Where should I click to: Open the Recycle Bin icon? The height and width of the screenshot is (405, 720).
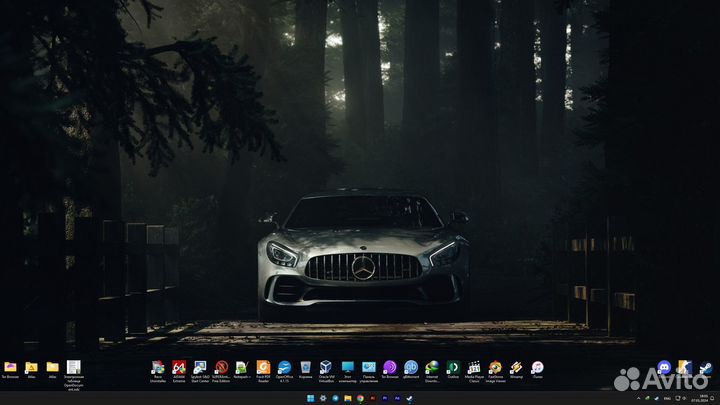(305, 368)
